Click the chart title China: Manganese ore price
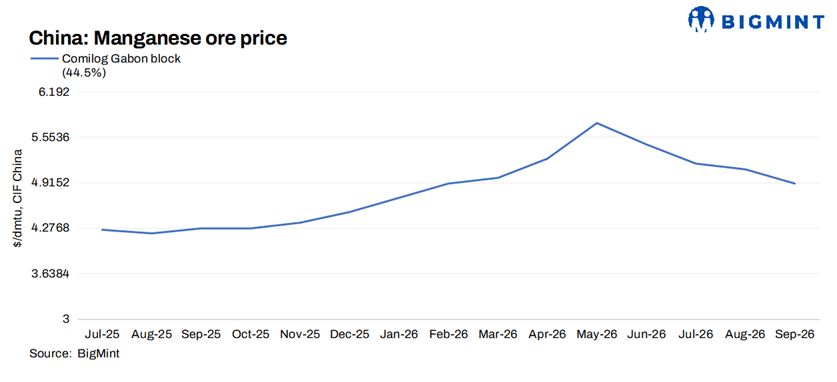Viewport: 837px width, 382px height. coord(157,38)
